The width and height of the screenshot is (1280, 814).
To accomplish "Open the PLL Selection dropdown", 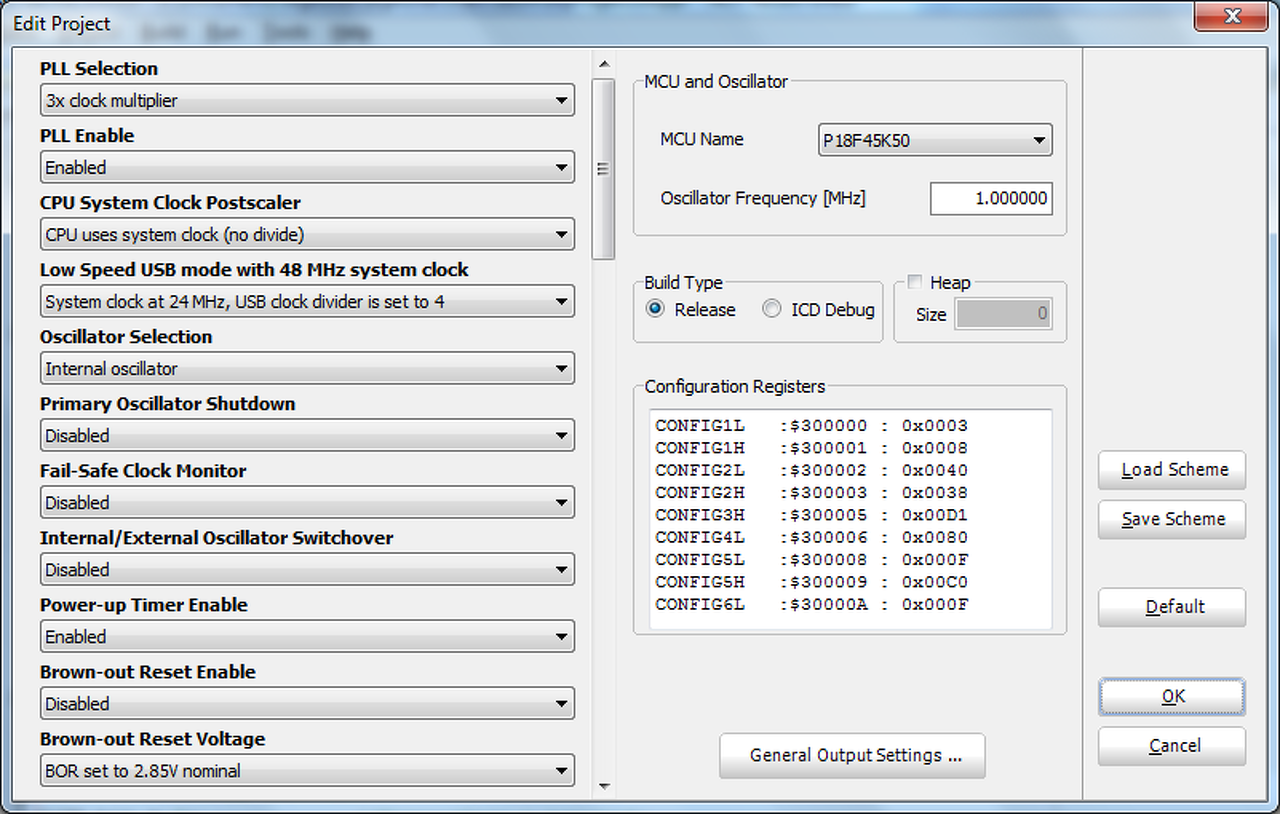I will pyautogui.click(x=307, y=101).
